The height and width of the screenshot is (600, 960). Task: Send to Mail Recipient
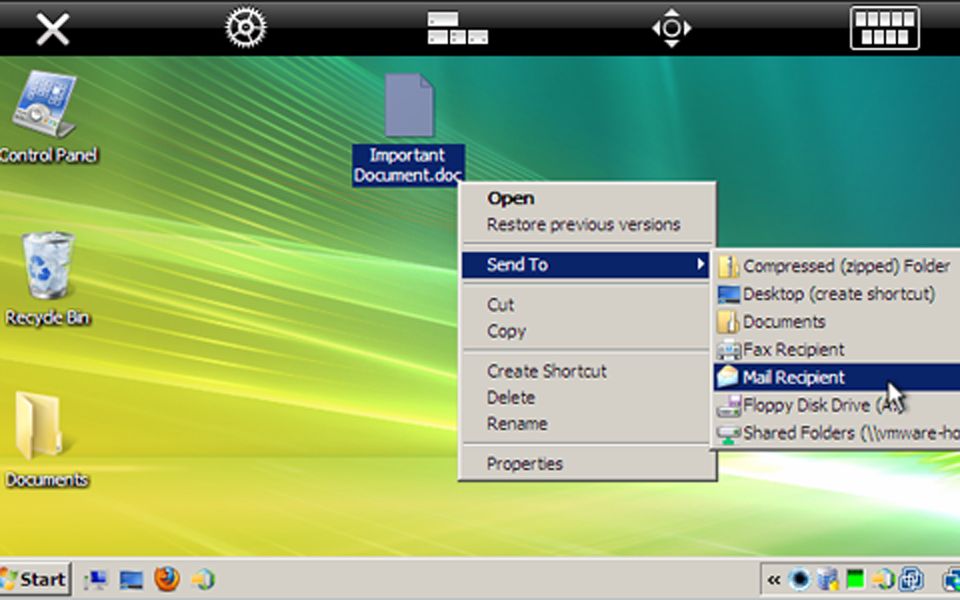(837, 377)
